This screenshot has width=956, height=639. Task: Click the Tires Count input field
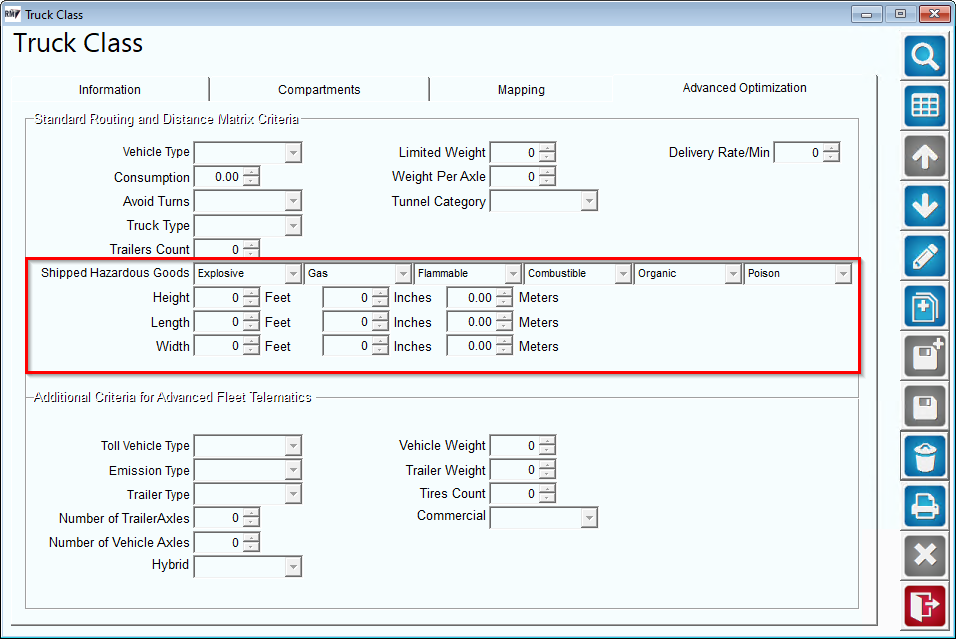(515, 494)
